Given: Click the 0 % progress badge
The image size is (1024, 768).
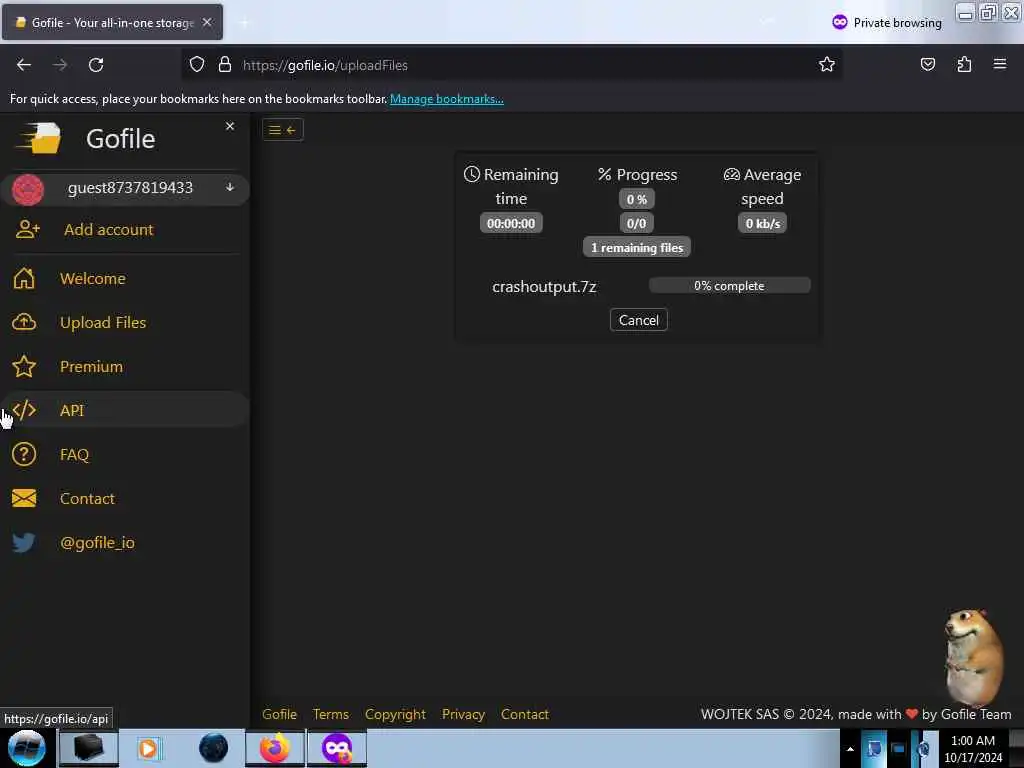Looking at the screenshot, I should (637, 199).
